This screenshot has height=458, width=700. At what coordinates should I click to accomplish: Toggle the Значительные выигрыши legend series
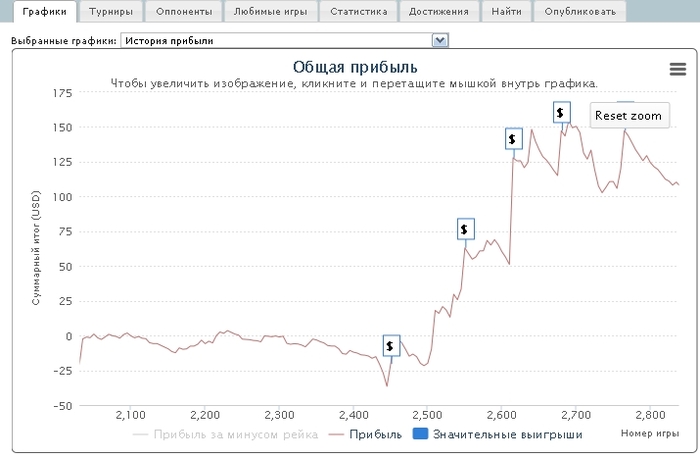pyautogui.click(x=498, y=434)
